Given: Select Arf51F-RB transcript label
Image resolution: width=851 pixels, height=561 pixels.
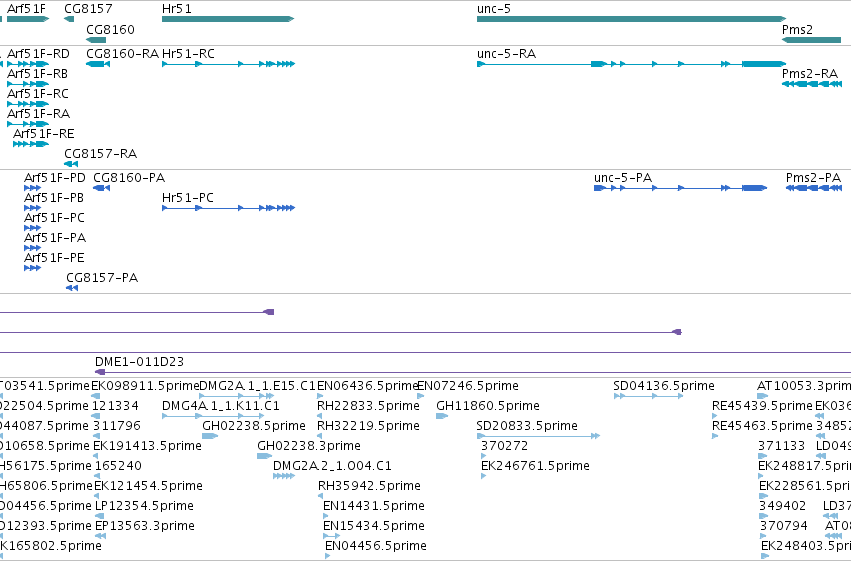Looking at the screenshot, I should click(x=37, y=74).
